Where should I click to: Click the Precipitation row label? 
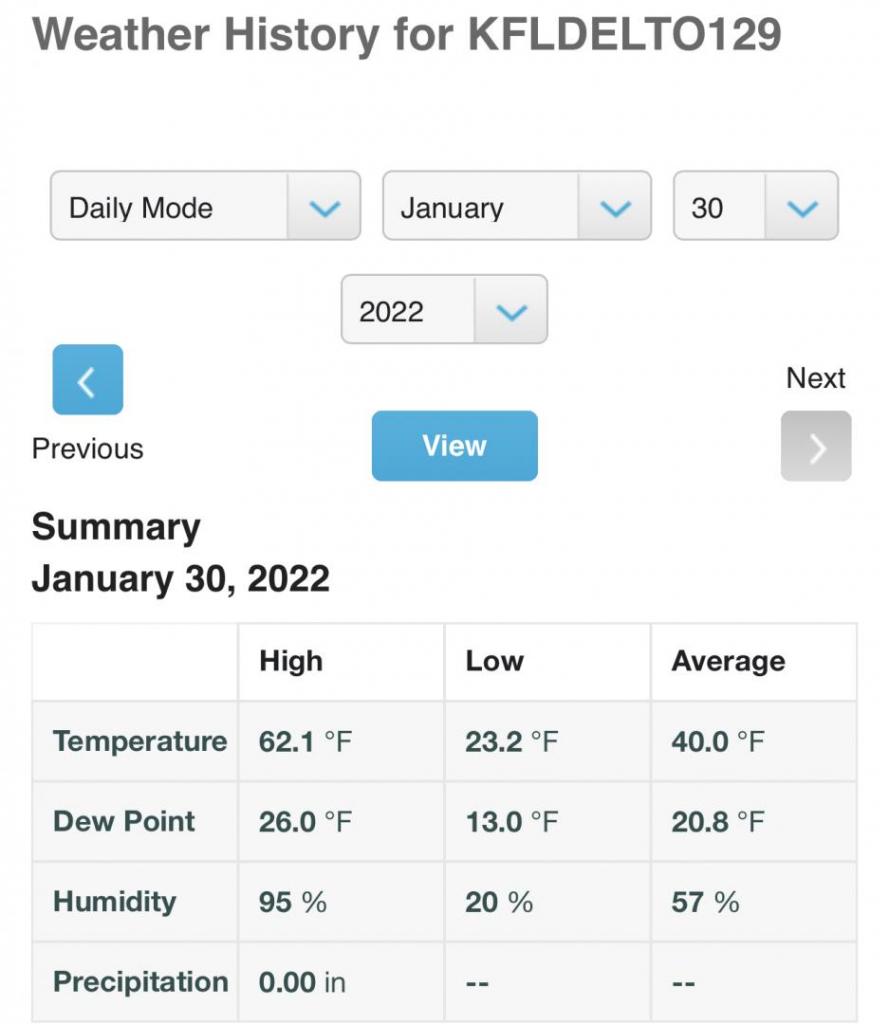pyautogui.click(x=140, y=982)
